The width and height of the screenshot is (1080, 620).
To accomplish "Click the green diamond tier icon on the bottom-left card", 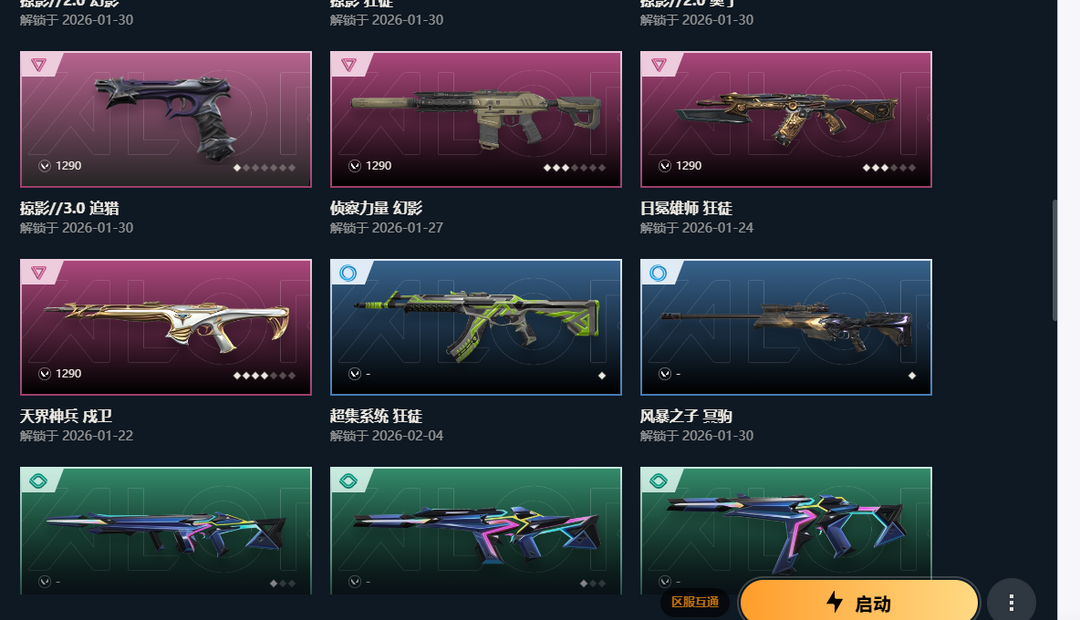I will (39, 481).
